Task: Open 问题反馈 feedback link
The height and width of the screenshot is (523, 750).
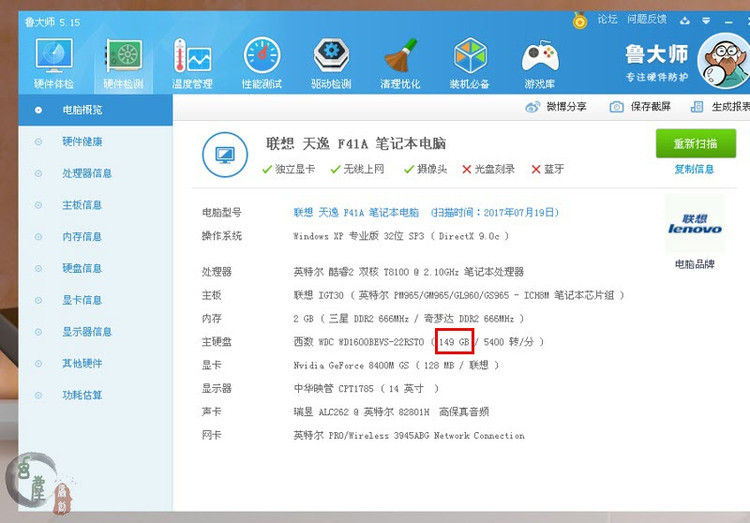Action: [x=647, y=19]
